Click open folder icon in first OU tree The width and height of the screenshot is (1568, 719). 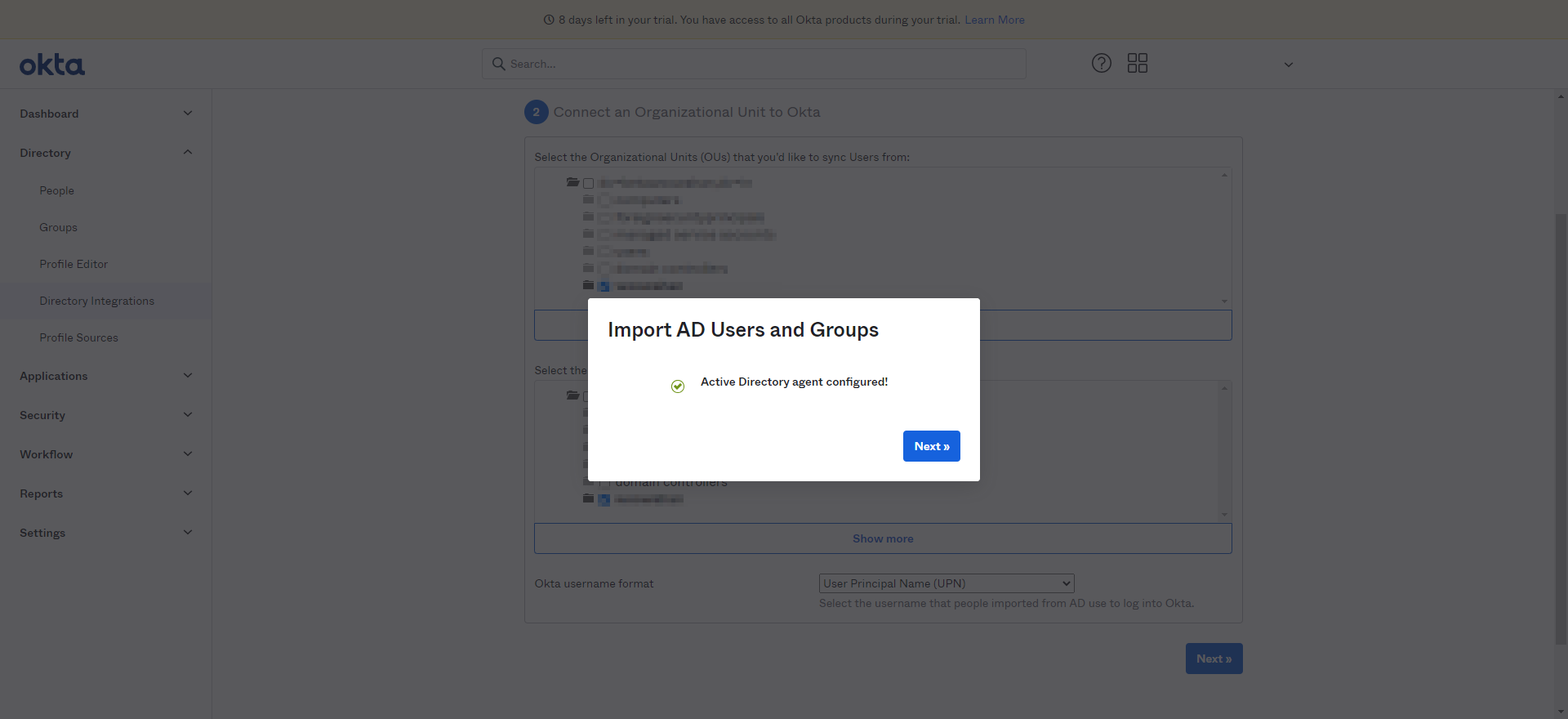point(572,182)
